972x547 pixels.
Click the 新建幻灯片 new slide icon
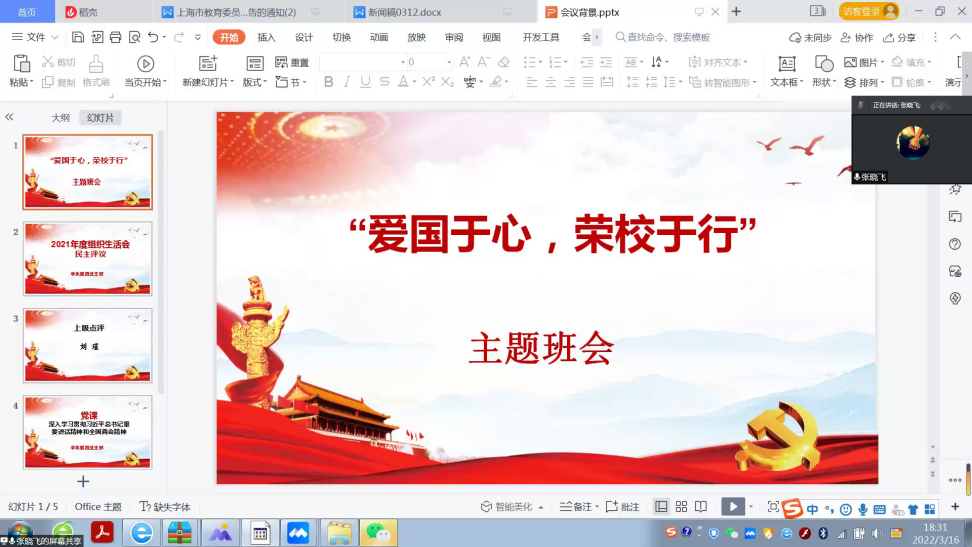[x=208, y=64]
